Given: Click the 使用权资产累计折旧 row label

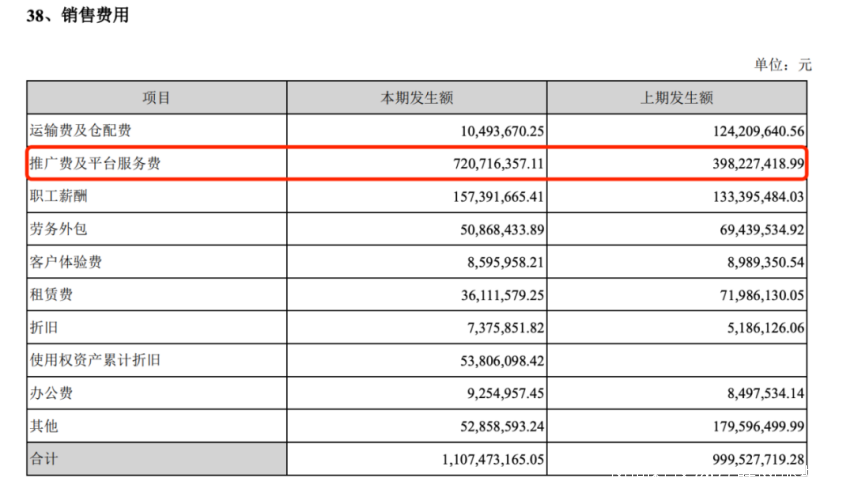Looking at the screenshot, I should 95,360.
